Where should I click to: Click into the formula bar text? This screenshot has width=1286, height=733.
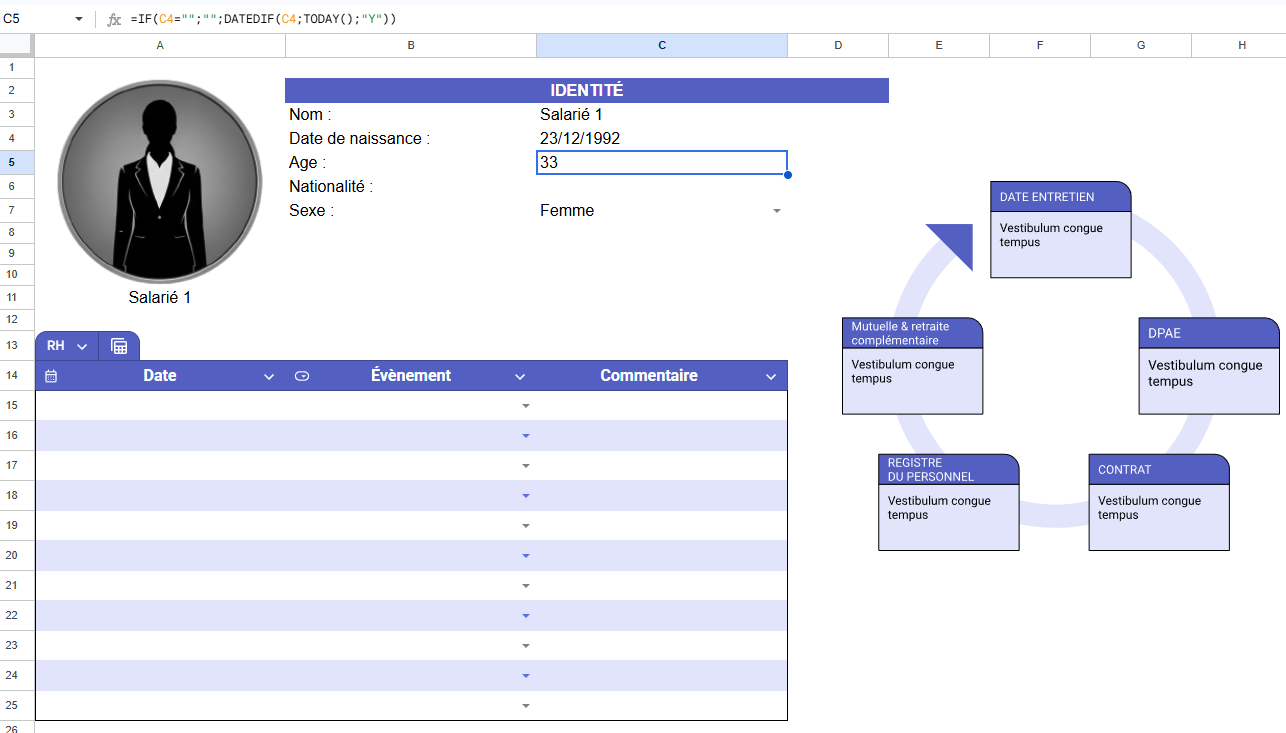pyautogui.click(x=400, y=19)
